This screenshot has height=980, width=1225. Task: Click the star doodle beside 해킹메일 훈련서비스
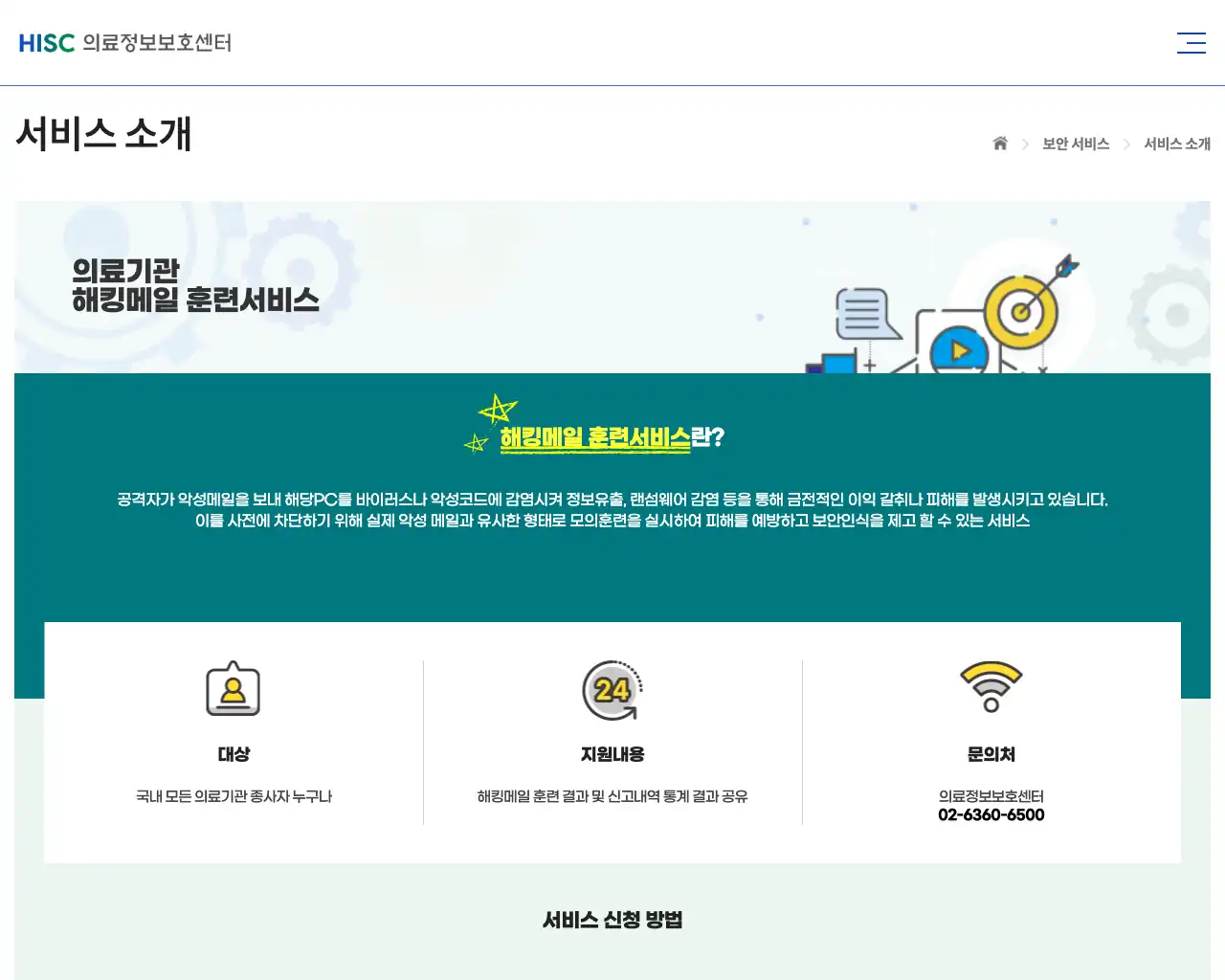pos(497,410)
